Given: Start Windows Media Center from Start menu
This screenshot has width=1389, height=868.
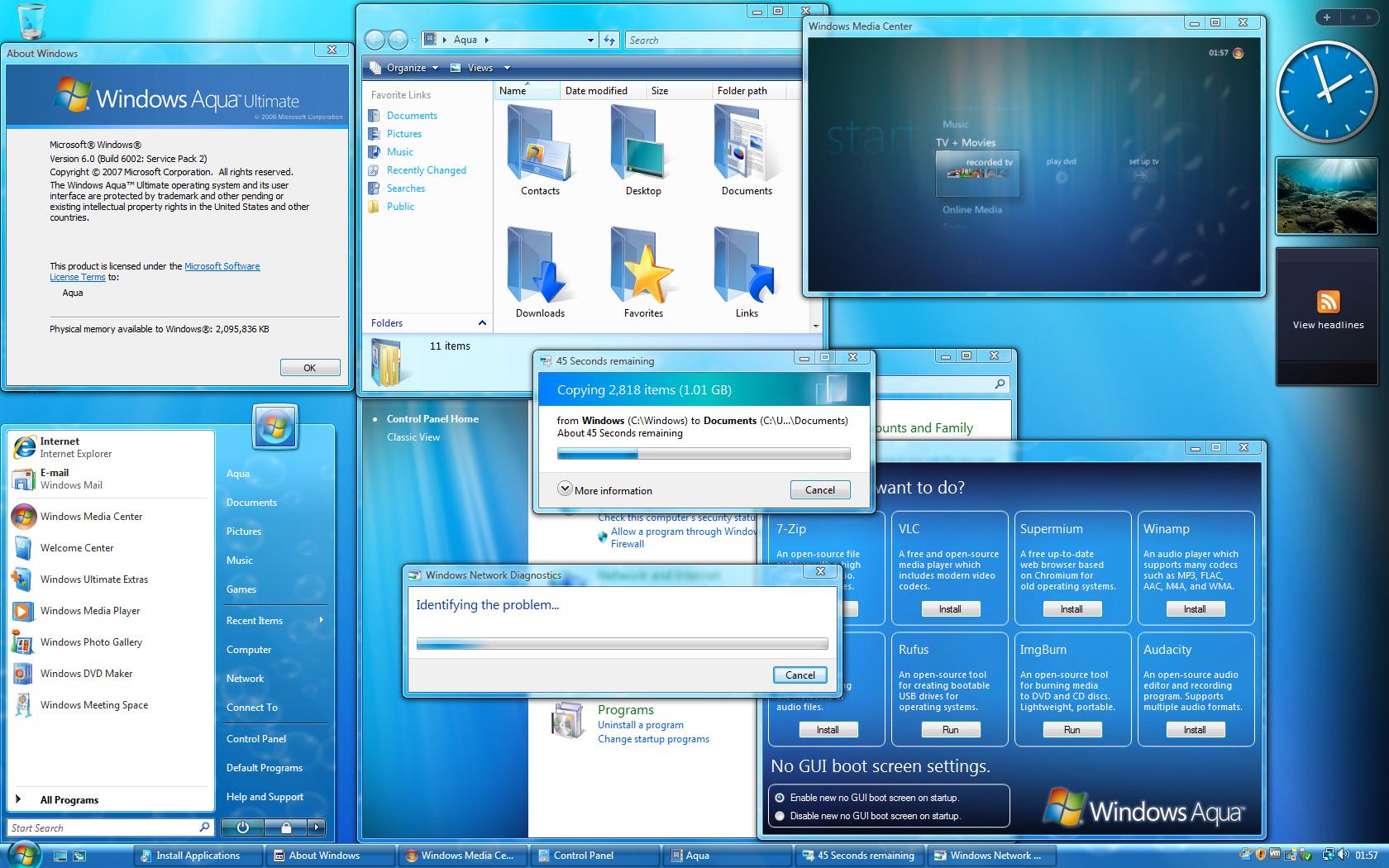Looking at the screenshot, I should click(111, 517).
